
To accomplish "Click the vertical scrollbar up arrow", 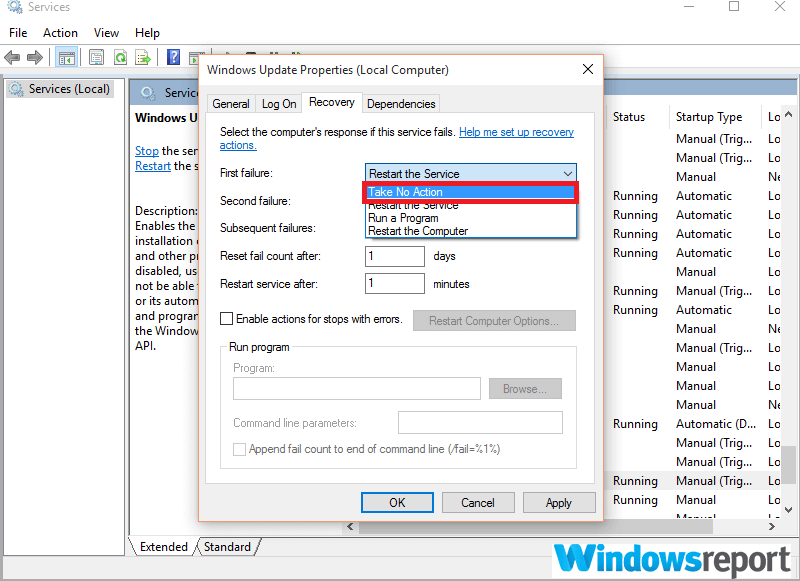I will click(788, 115).
